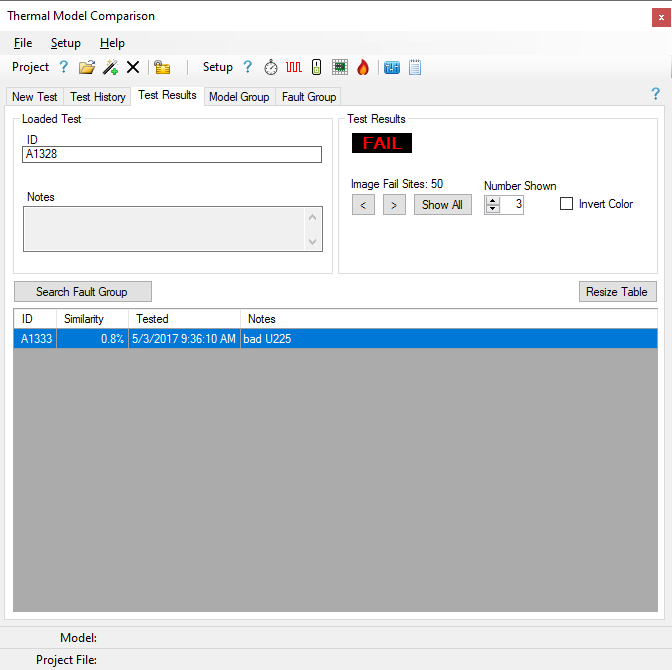Click the Notes scrollbar up arrow

tap(312, 217)
